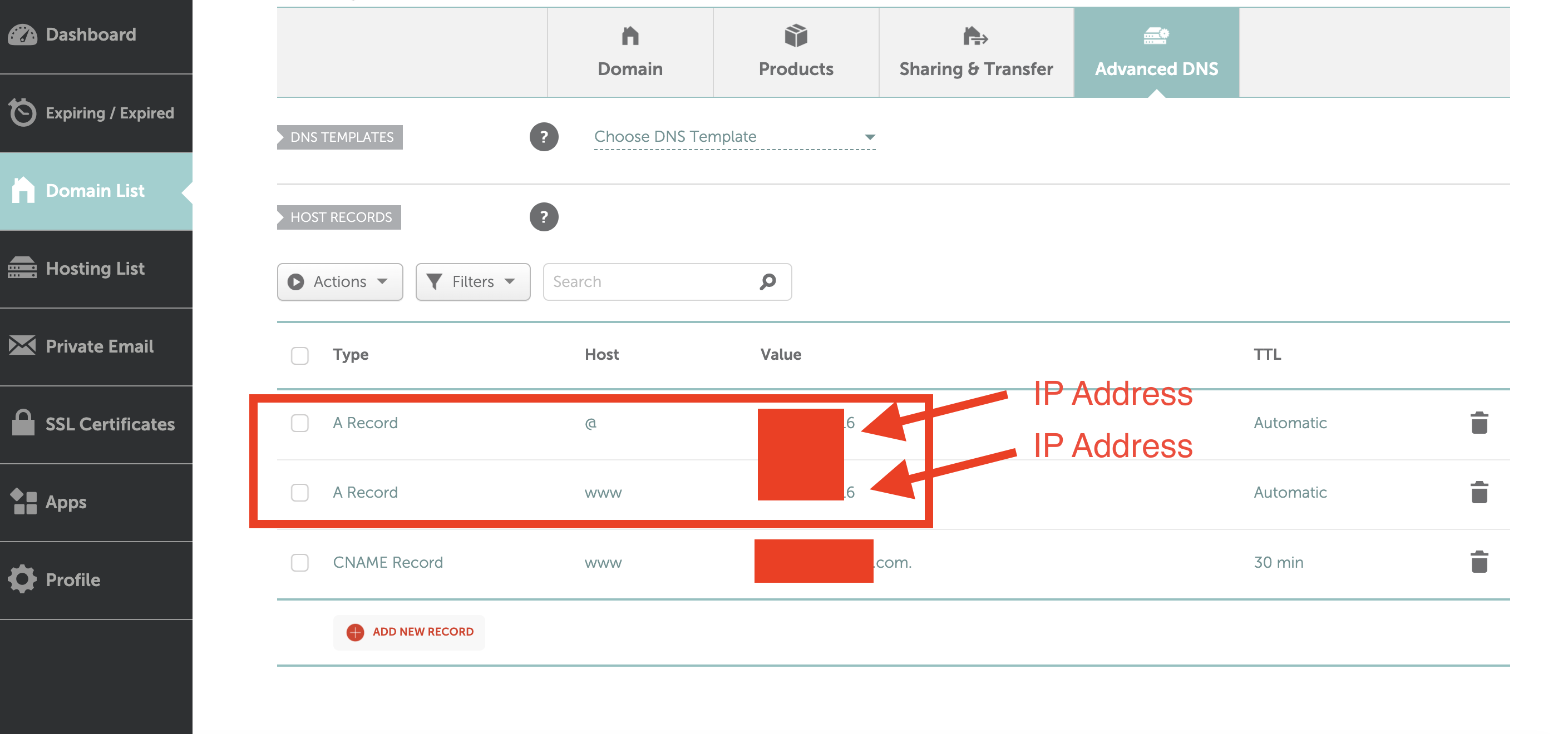This screenshot has width=1568, height=734.
Task: Open the Choose DNS Template dropdown
Action: (729, 136)
